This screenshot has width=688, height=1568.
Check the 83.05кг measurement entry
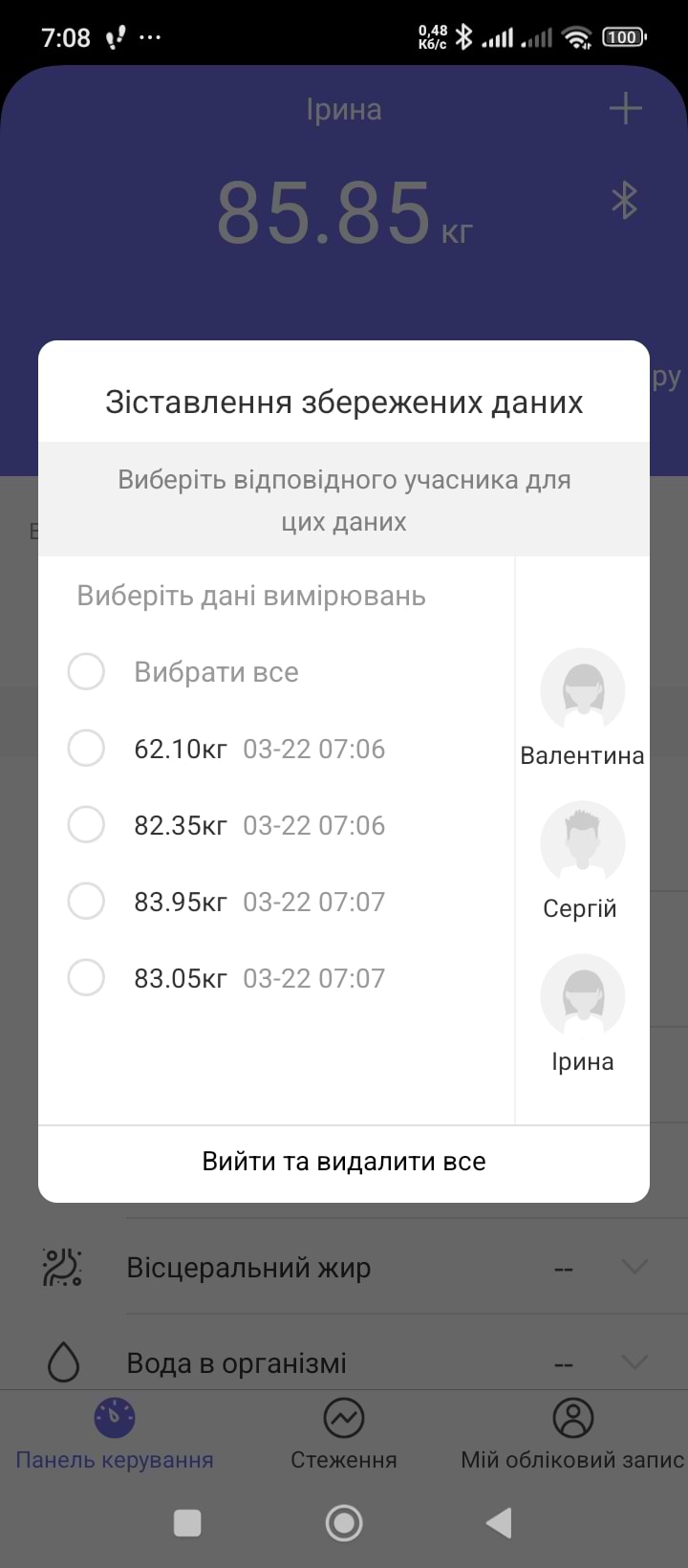(x=86, y=977)
